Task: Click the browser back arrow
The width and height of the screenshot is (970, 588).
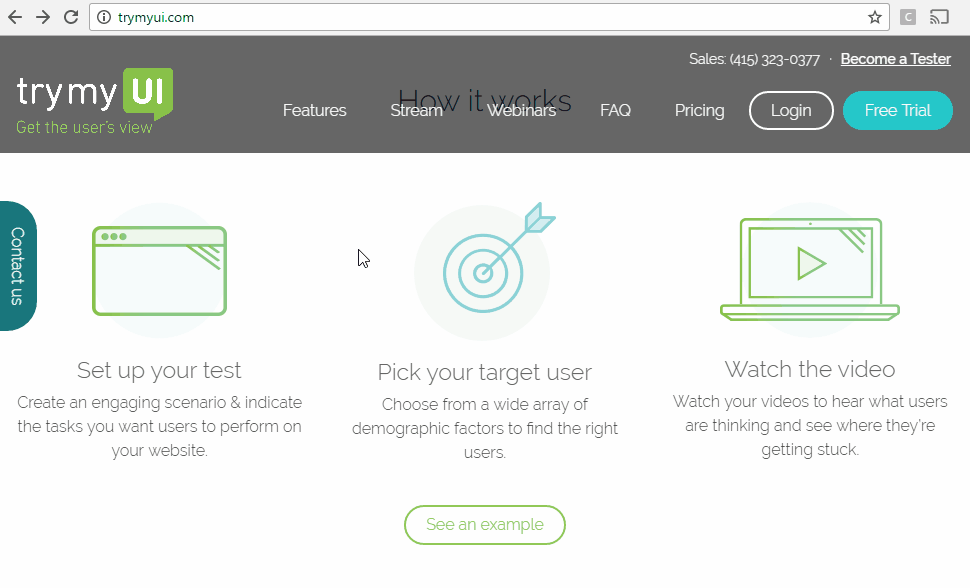Action: pyautogui.click(x=15, y=17)
